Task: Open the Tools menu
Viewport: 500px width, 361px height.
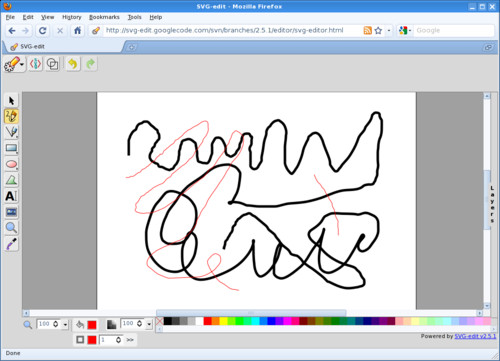Action: click(135, 17)
